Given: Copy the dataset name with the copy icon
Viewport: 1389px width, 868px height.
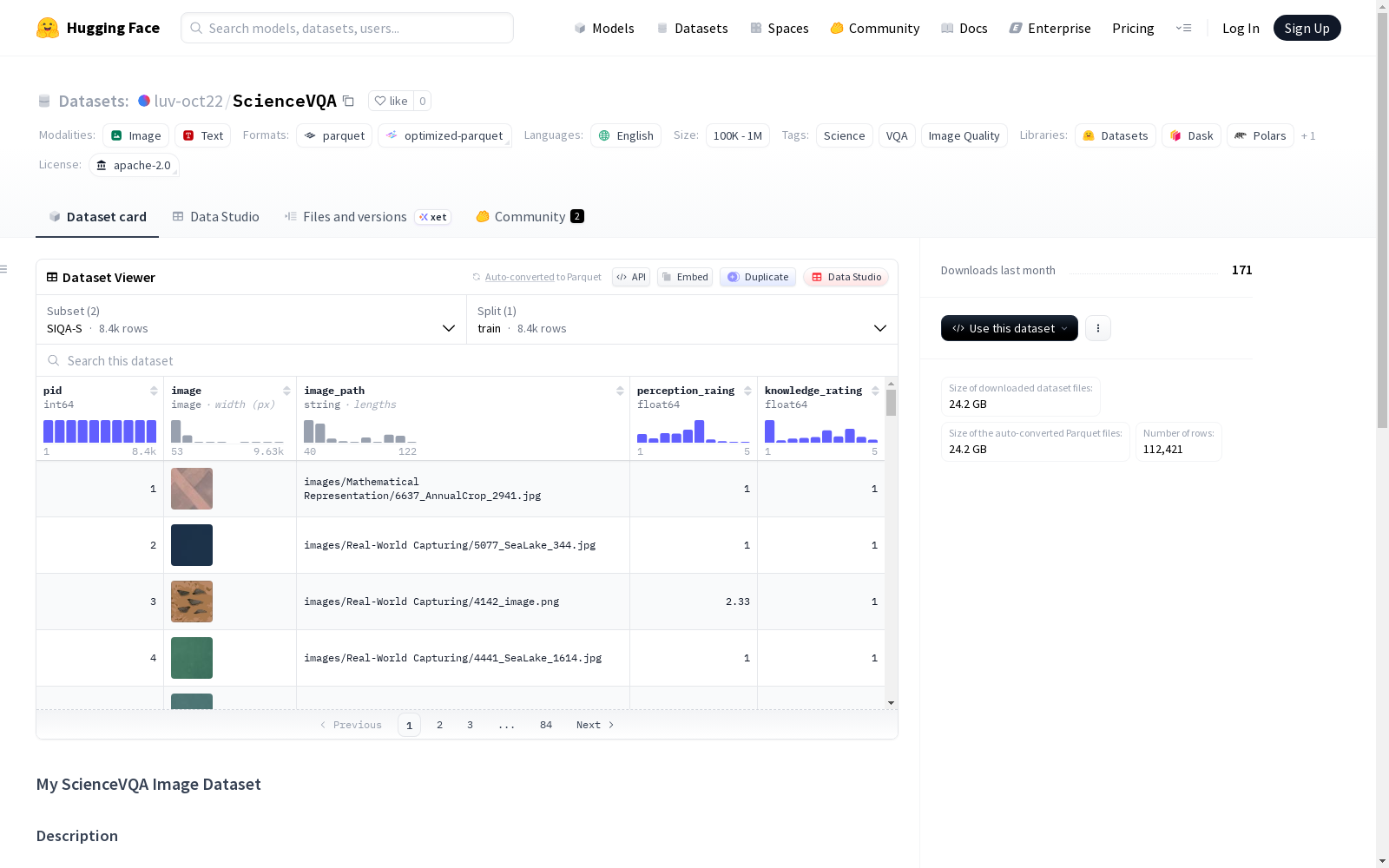Looking at the screenshot, I should [x=348, y=101].
